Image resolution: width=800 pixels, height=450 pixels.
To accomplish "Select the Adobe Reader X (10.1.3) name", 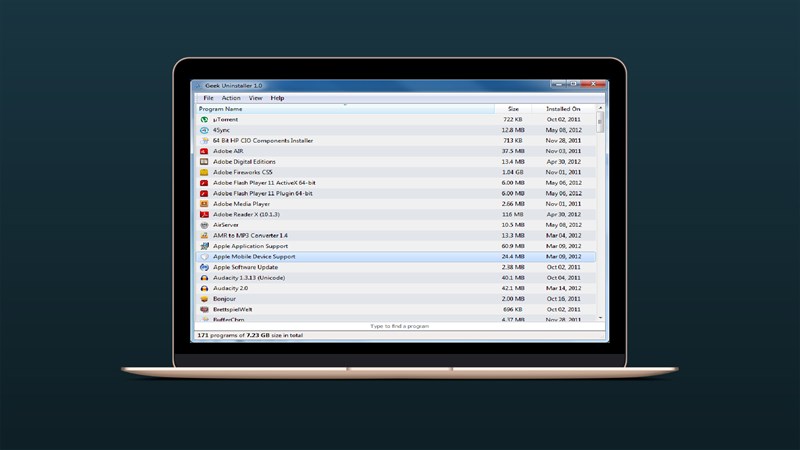I will 246,214.
